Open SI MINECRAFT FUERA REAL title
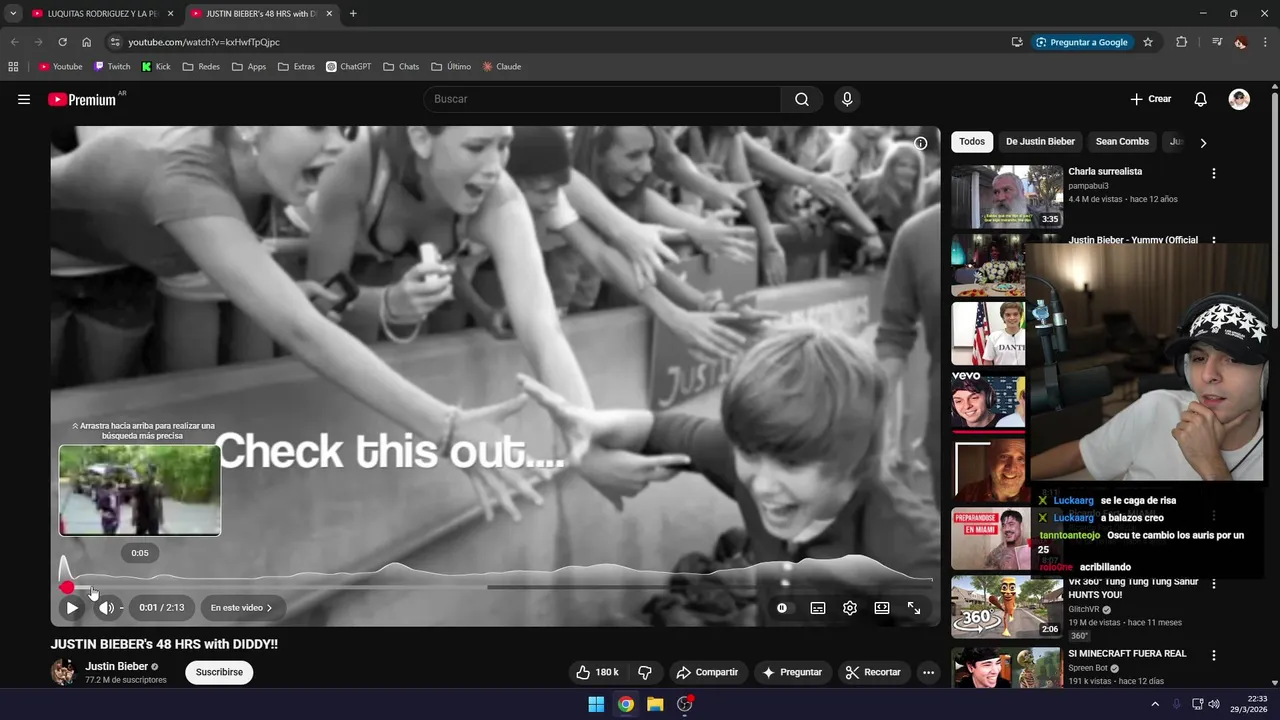The image size is (1280, 720). (x=1127, y=654)
